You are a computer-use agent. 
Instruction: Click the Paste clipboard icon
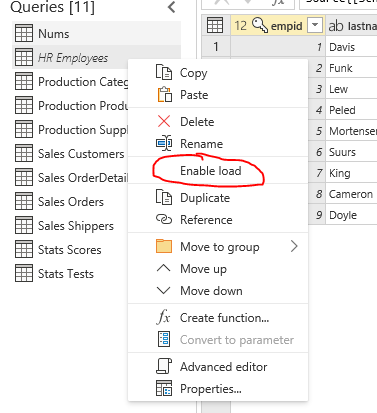pos(164,95)
